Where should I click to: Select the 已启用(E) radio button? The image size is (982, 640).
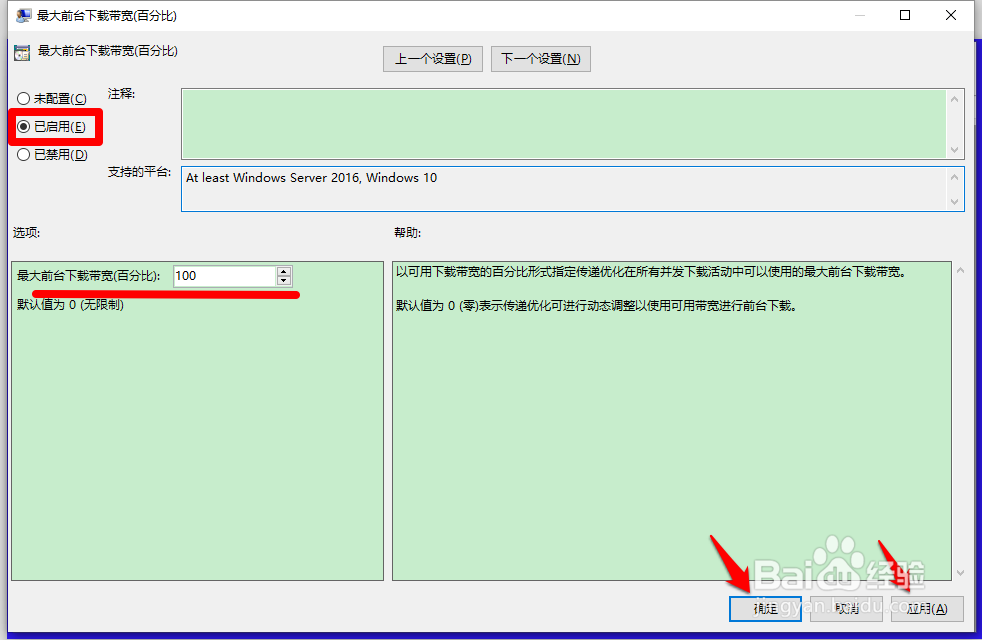click(x=24, y=126)
